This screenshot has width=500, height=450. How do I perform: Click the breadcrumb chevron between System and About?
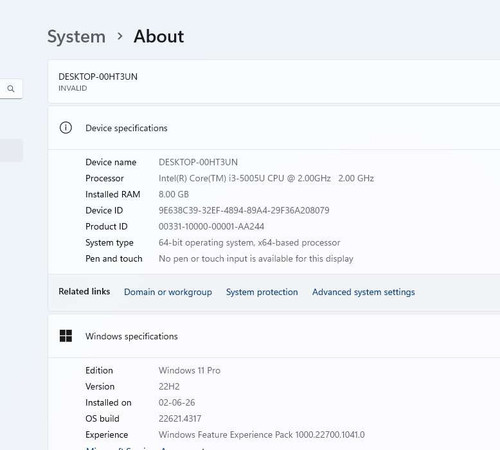pos(120,36)
